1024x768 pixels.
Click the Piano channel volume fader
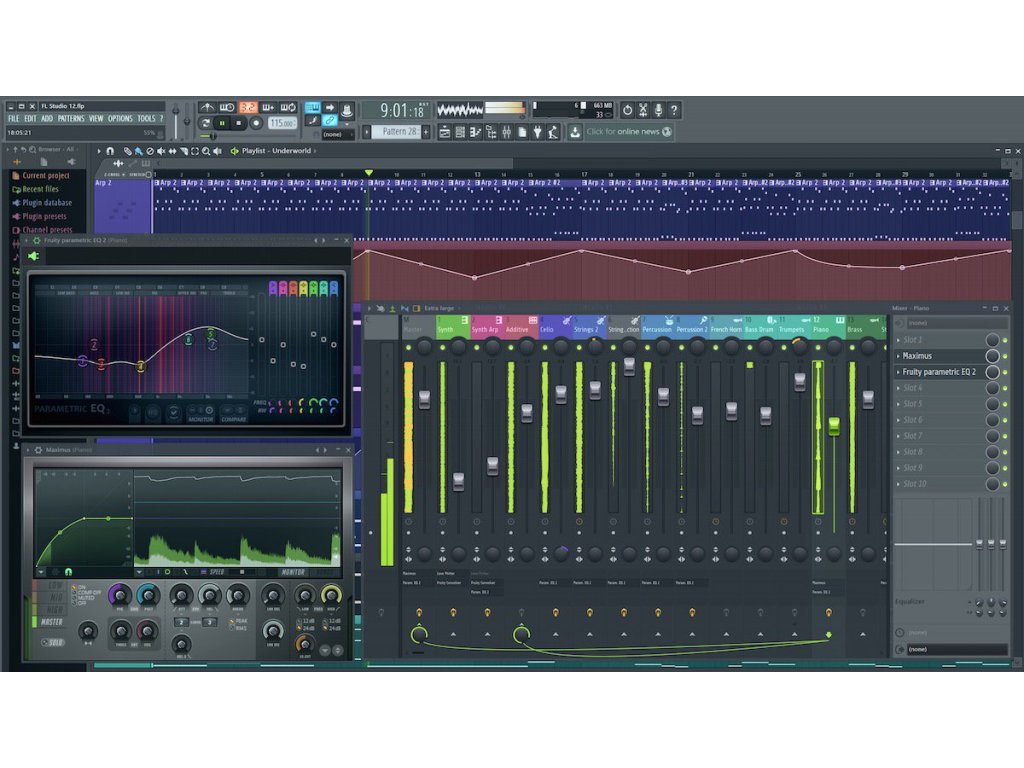[x=834, y=426]
